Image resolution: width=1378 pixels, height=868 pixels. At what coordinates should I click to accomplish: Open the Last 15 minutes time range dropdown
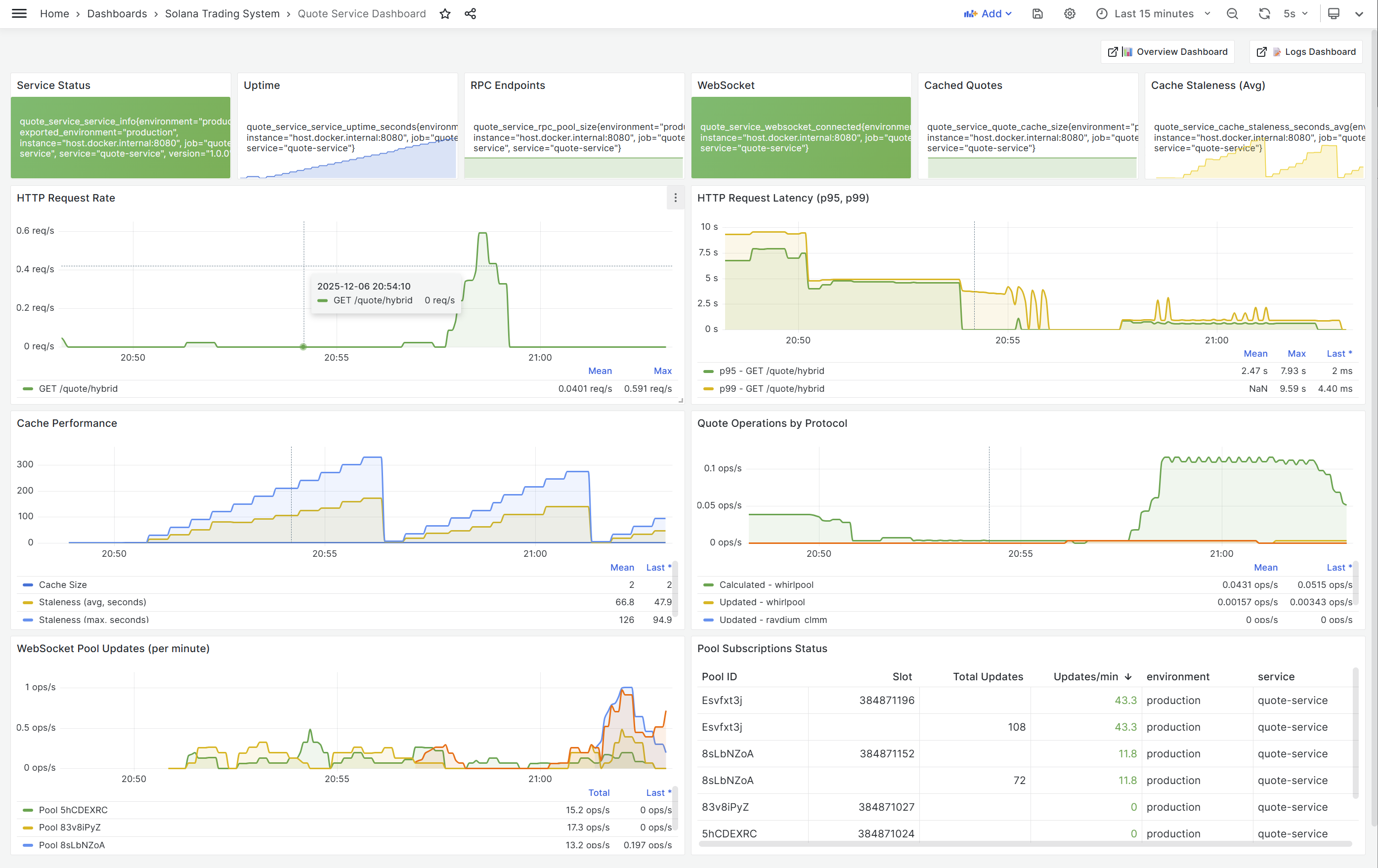pyautogui.click(x=1154, y=13)
